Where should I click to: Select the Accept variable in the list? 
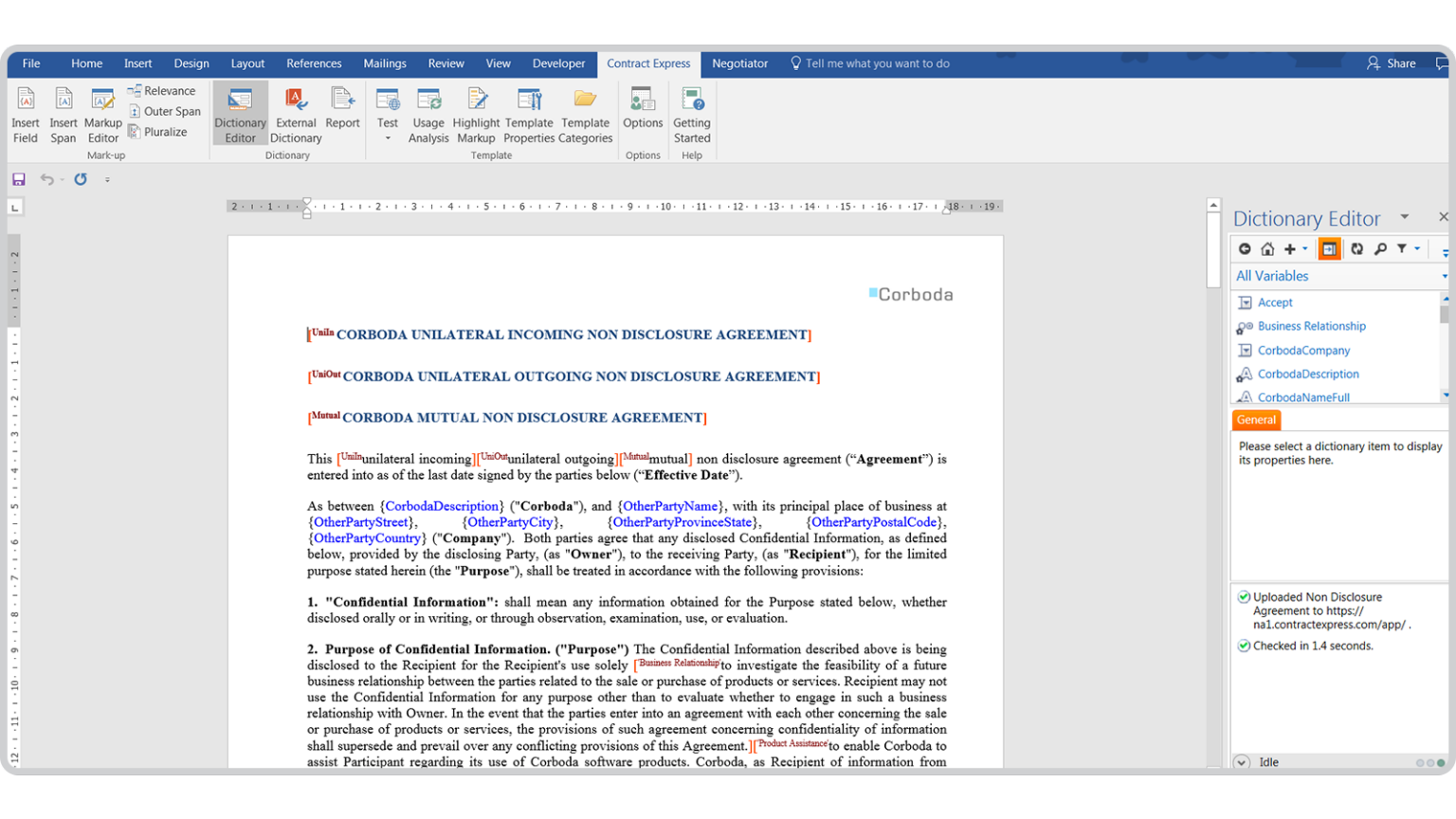click(1275, 302)
